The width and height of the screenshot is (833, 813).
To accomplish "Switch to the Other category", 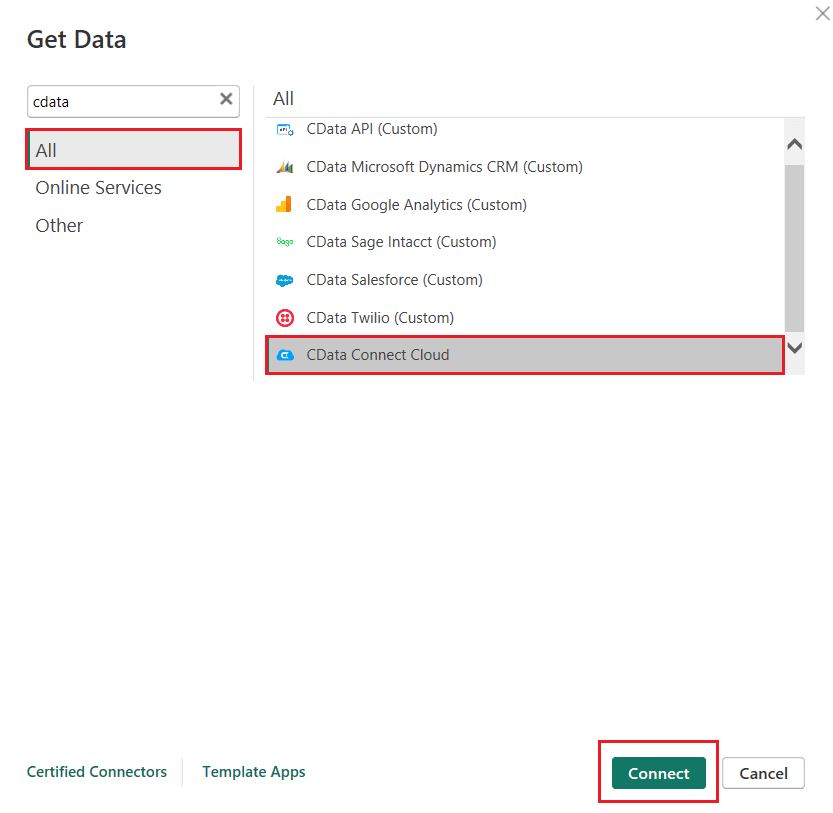I will [x=58, y=225].
